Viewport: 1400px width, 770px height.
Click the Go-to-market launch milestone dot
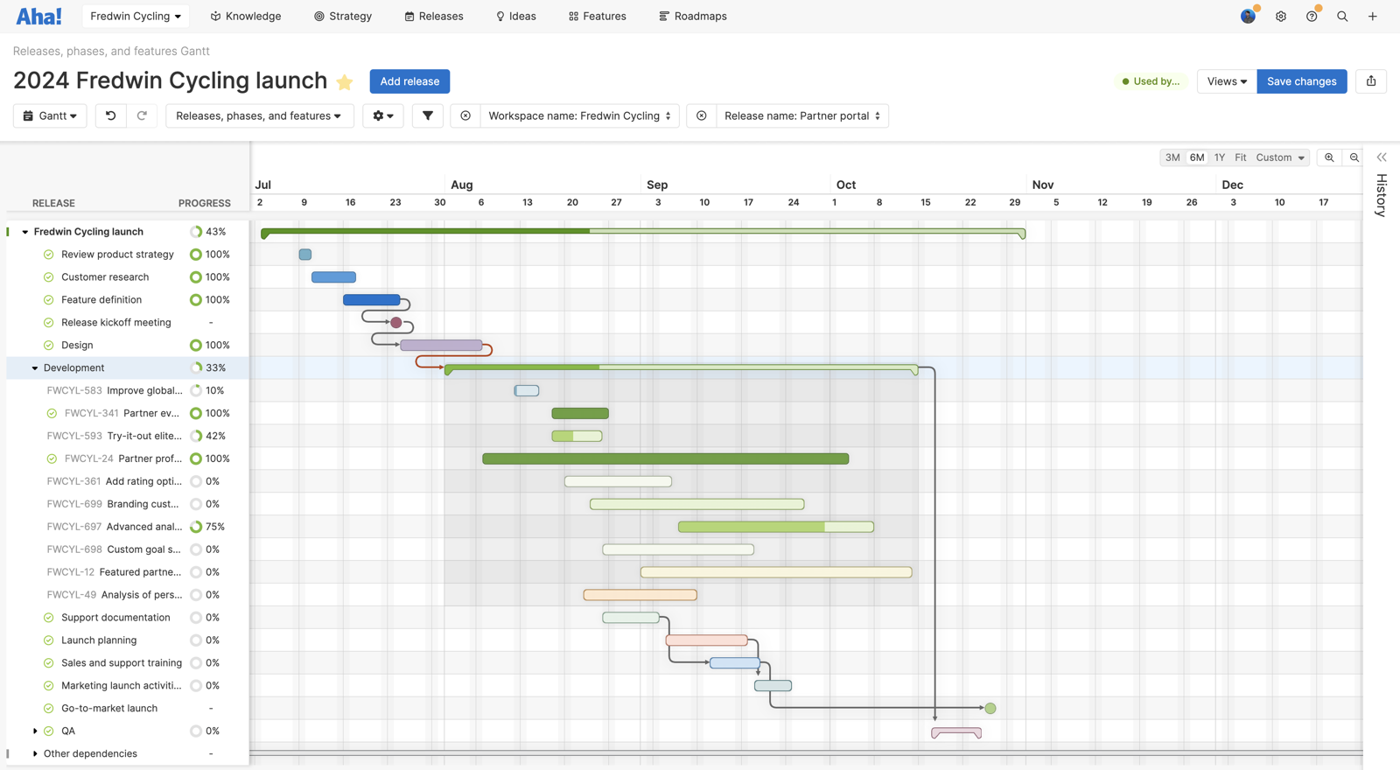pos(990,709)
